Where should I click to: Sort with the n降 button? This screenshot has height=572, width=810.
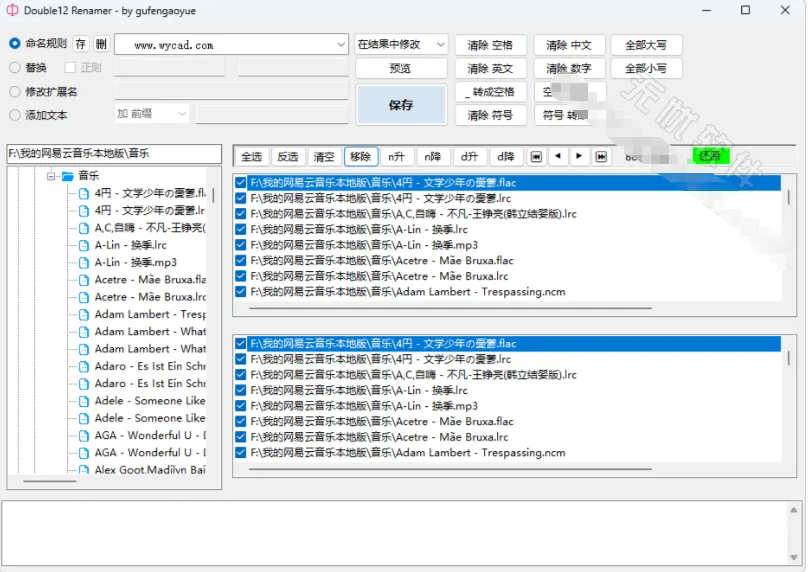433,157
